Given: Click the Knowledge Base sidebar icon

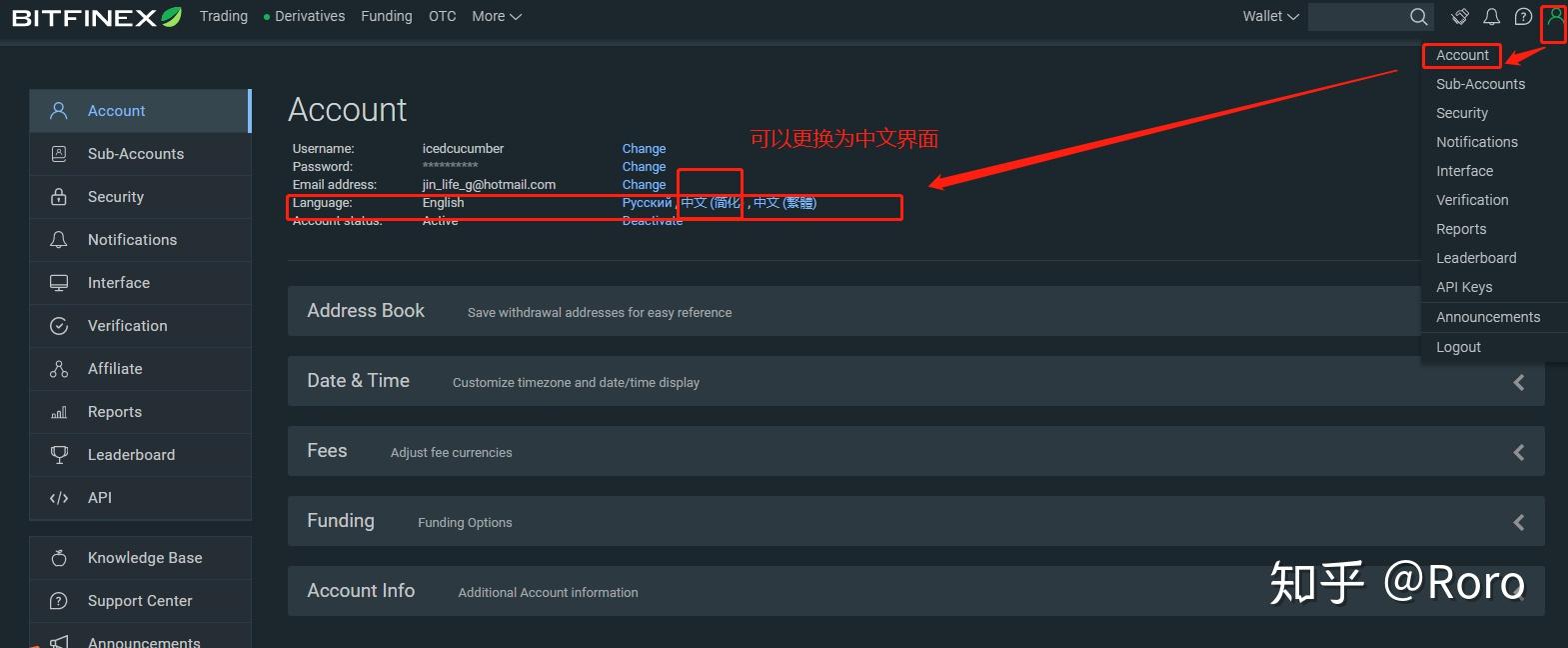Looking at the screenshot, I should pyautogui.click(x=59, y=558).
